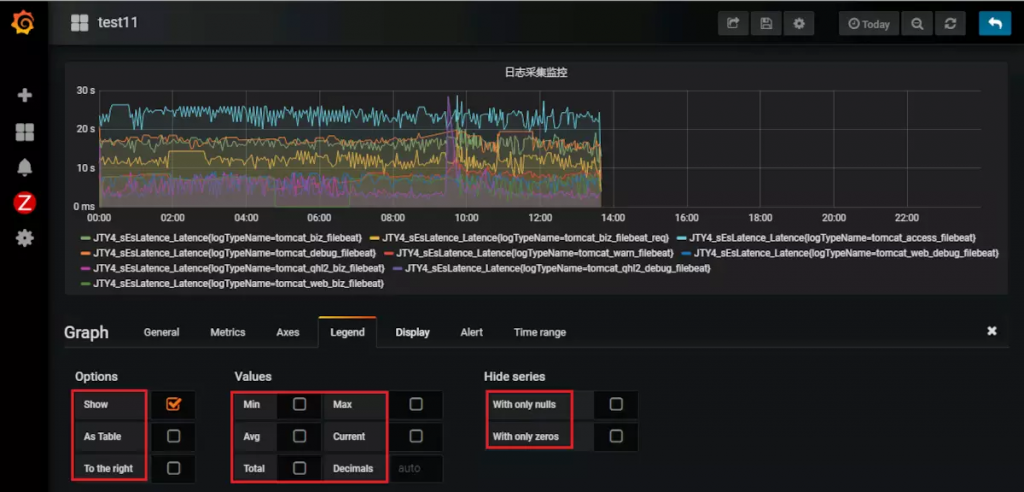Open color picker for tomcat_biz_filebeat_req series line

tap(374, 237)
